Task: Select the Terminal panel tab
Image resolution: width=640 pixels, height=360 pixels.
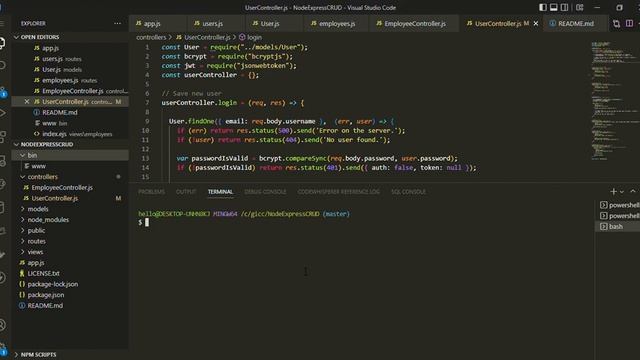Action: (x=220, y=192)
